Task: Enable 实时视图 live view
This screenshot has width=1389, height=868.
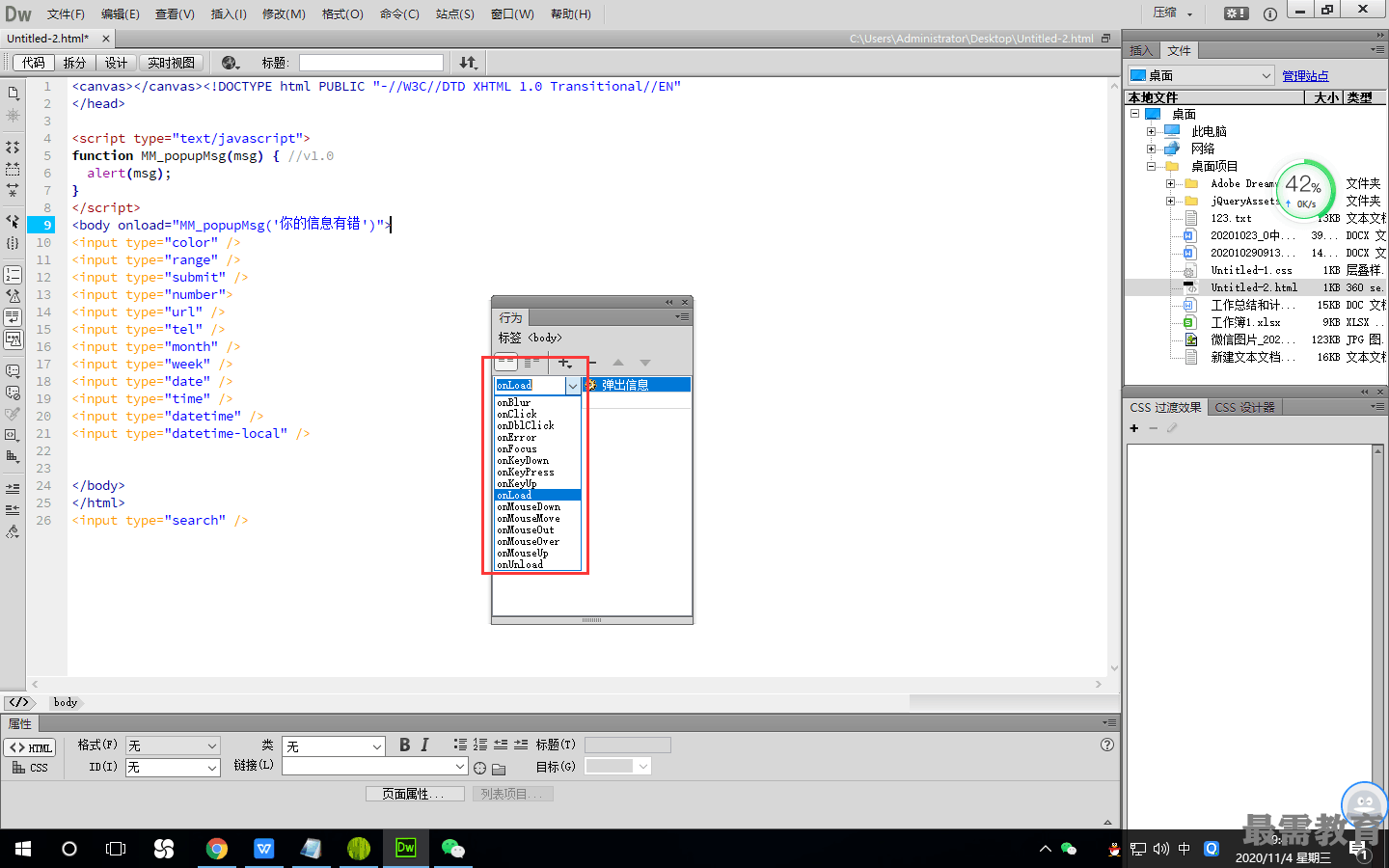Action: pyautogui.click(x=171, y=63)
